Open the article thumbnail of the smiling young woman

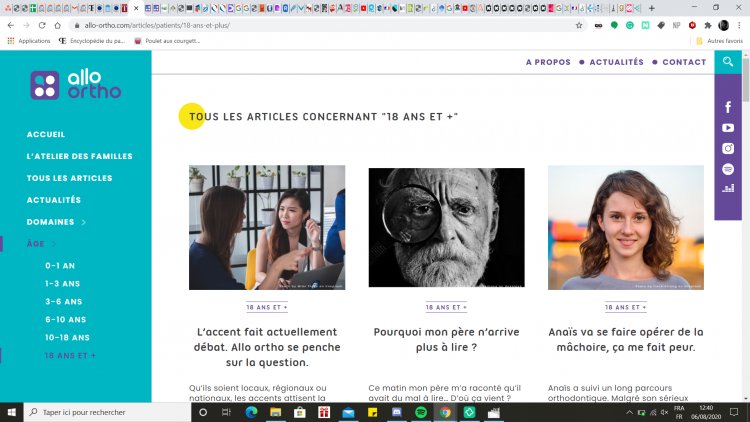[x=625, y=227]
